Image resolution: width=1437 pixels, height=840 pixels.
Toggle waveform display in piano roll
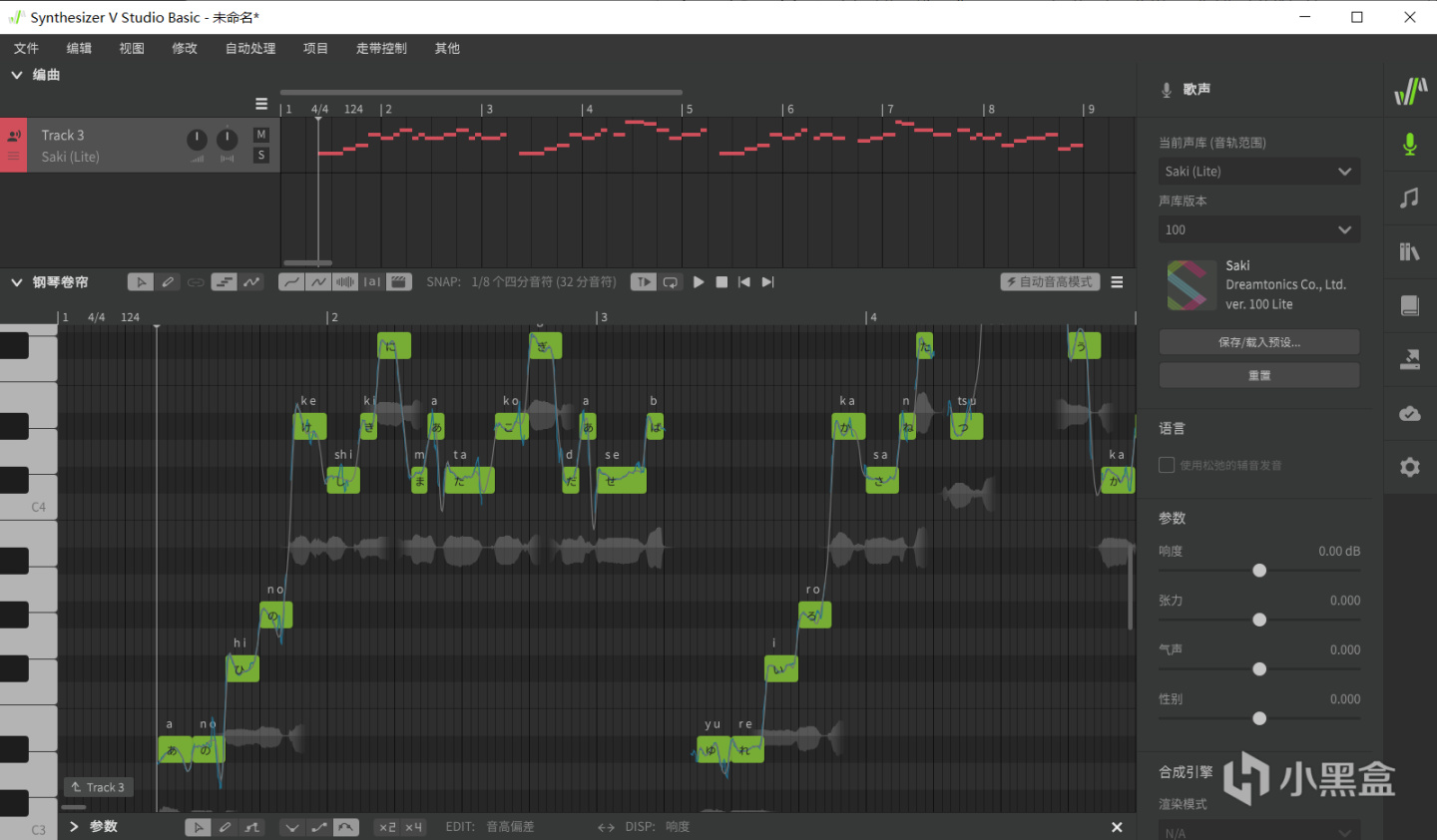click(x=345, y=282)
